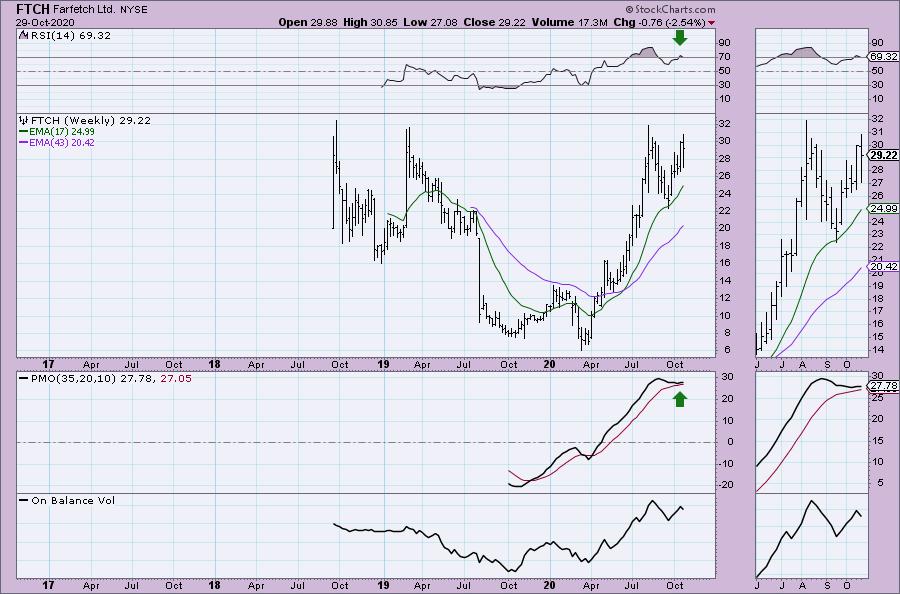Screen dimensions: 900x594
Task: Click the red down-triangle change indicator
Action: point(712,23)
